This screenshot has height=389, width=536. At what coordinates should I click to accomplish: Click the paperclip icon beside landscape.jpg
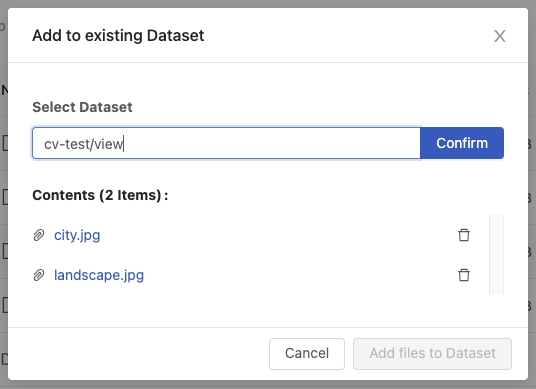(x=39, y=275)
